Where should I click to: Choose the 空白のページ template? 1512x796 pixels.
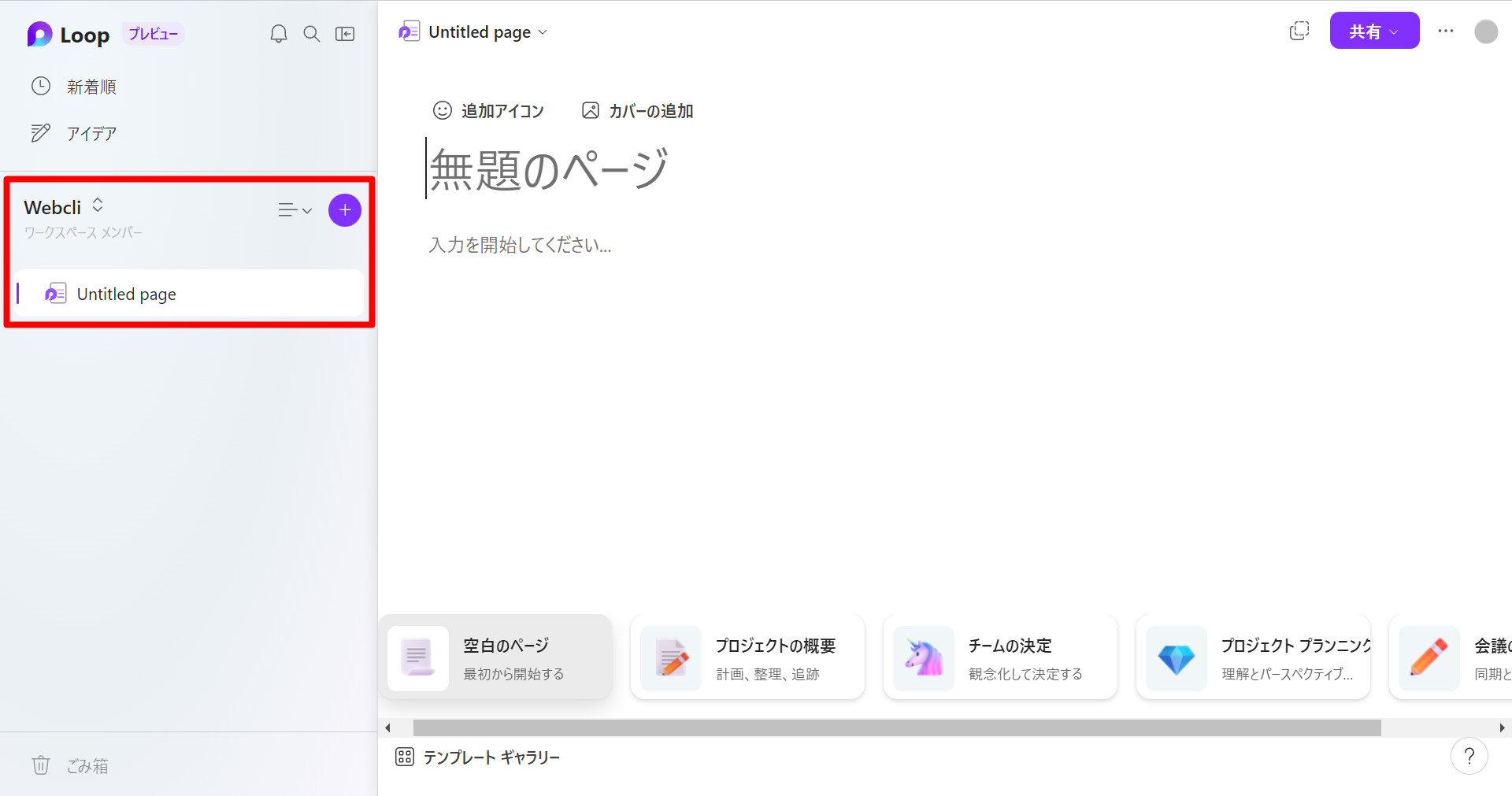tap(496, 657)
